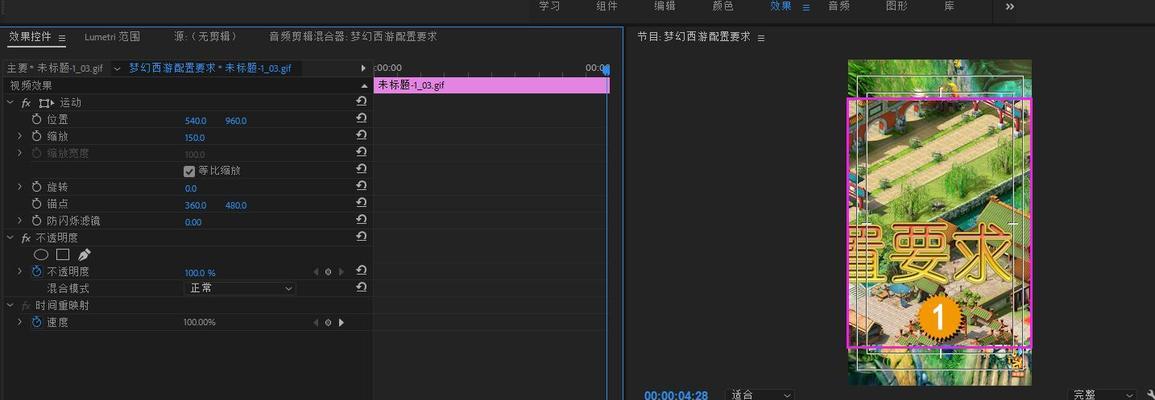Expand the 旋转 rotation property
The image size is (1155, 400).
click(x=20, y=187)
